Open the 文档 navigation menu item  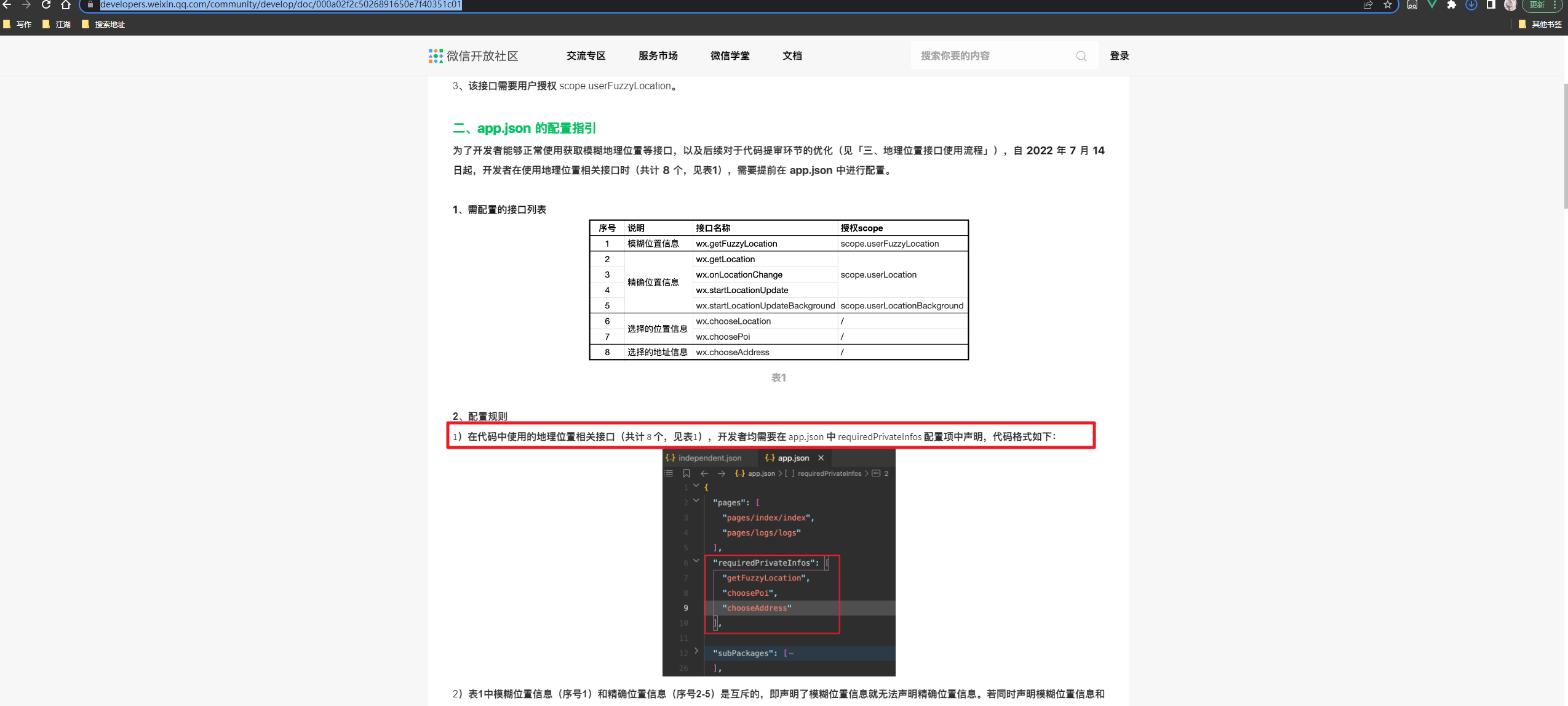(792, 56)
